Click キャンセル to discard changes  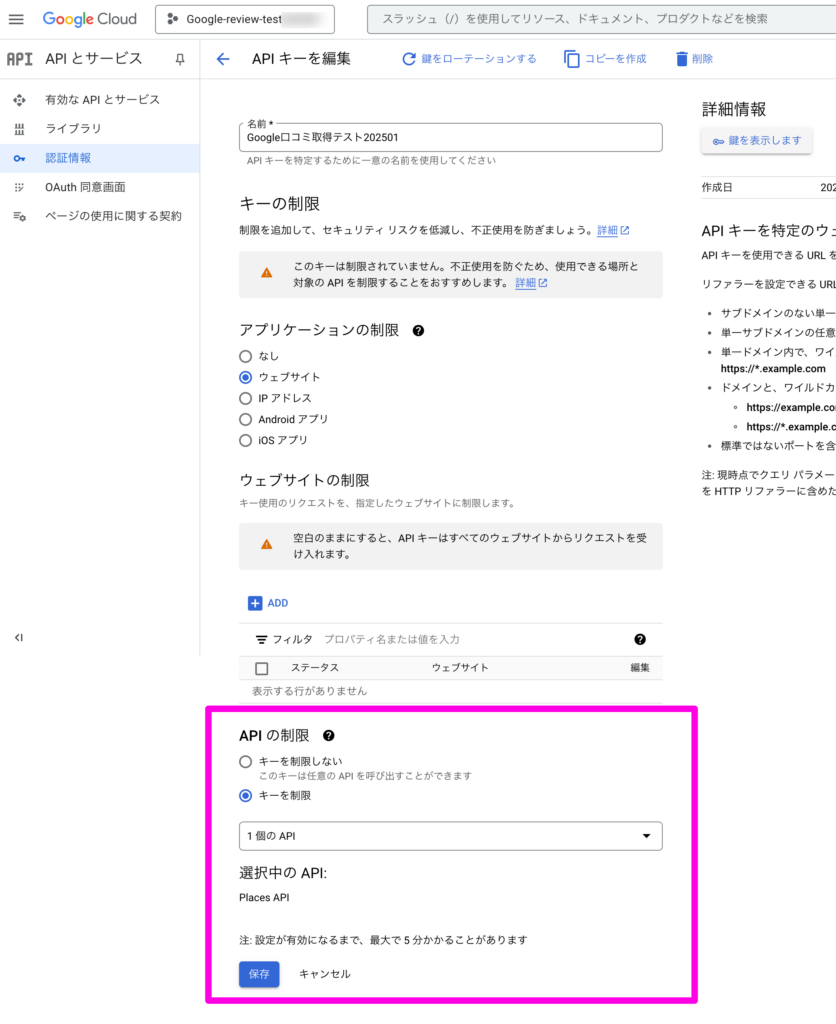(325, 974)
